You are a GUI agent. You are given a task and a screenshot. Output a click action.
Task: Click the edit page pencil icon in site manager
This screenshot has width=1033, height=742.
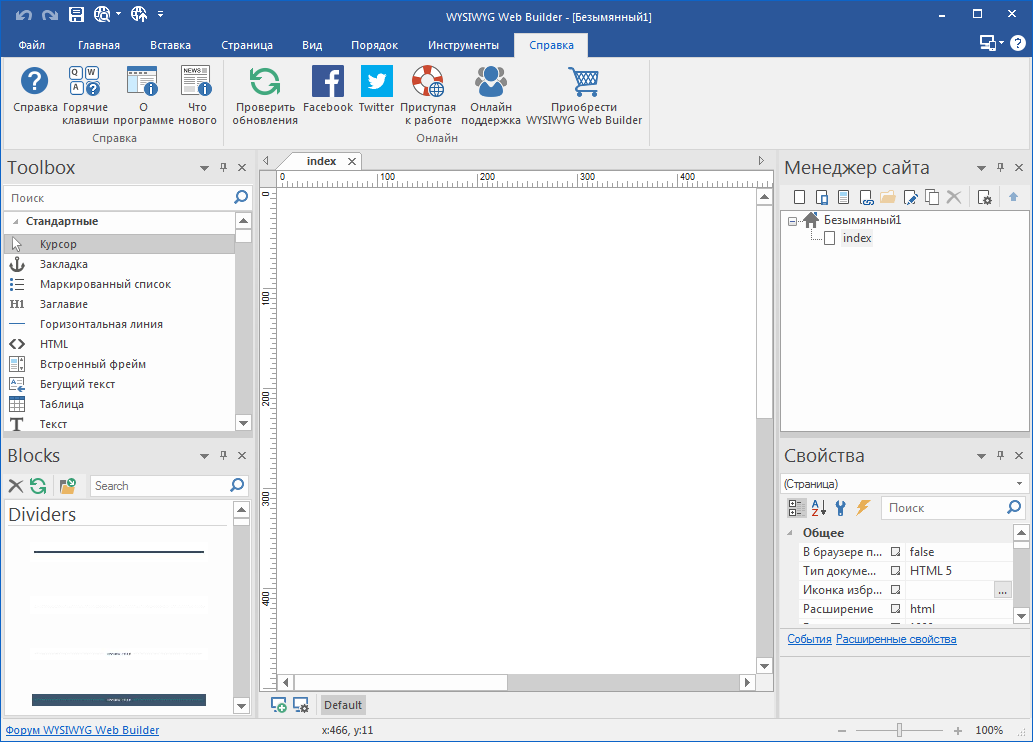point(910,197)
